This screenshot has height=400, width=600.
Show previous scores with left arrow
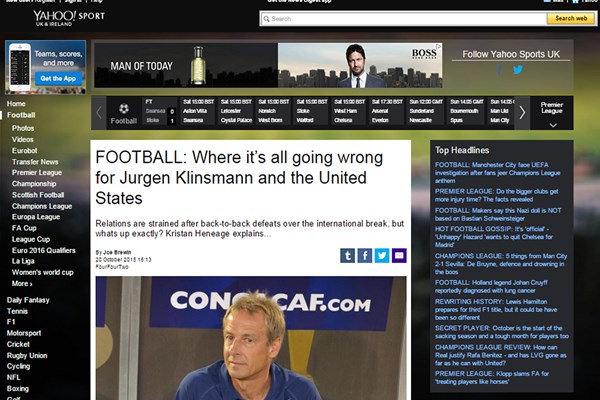pyautogui.click(x=99, y=113)
